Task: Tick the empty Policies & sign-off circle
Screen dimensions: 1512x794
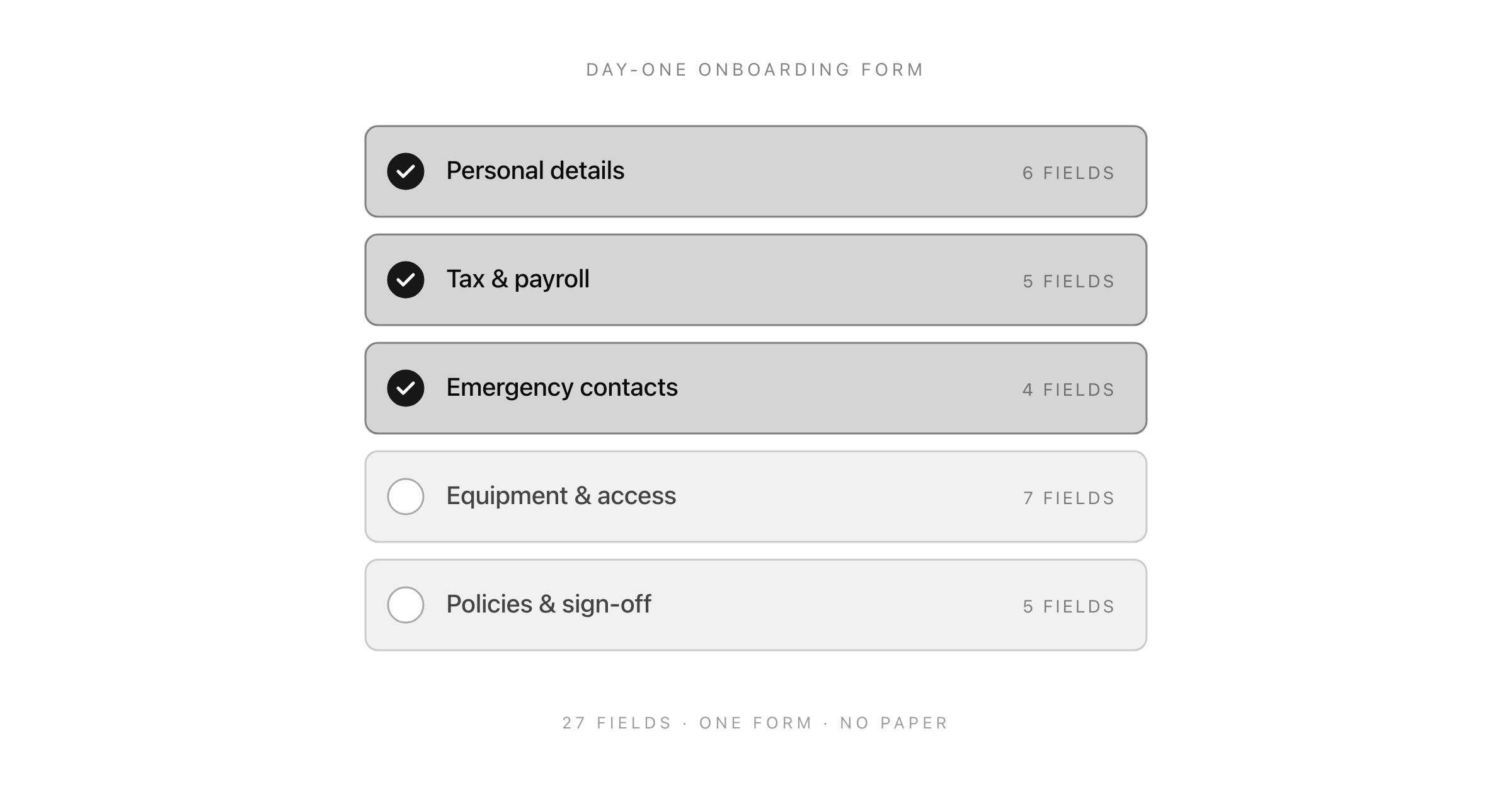Action: 406,605
